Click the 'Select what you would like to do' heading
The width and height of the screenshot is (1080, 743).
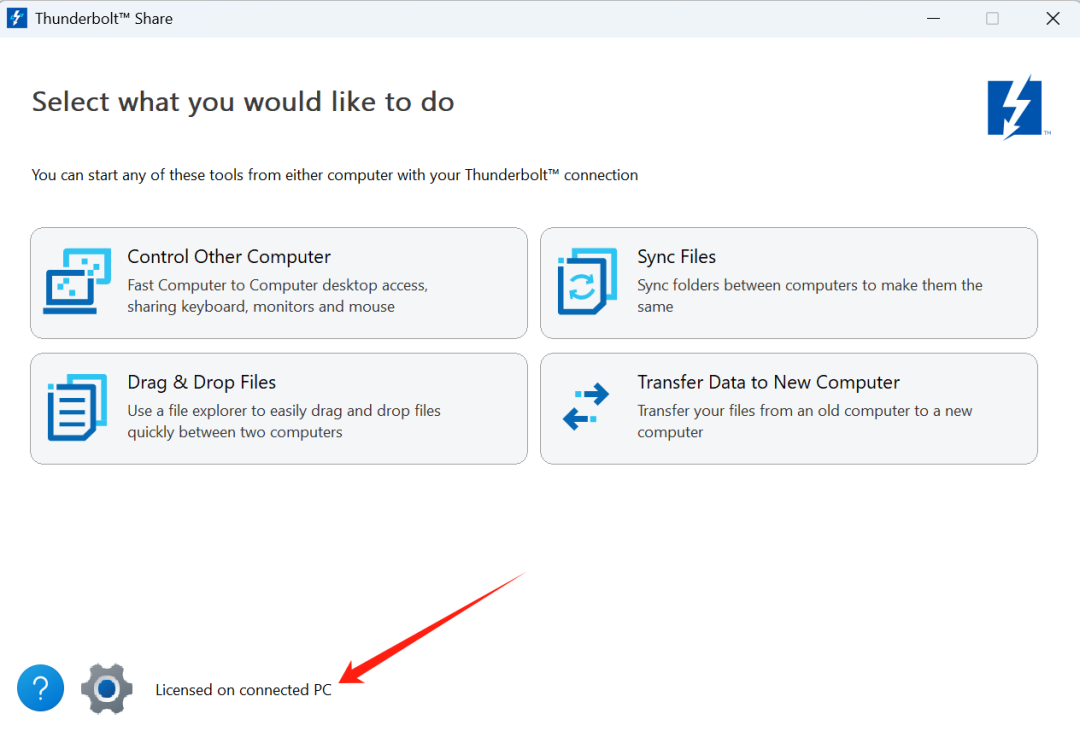(x=243, y=102)
